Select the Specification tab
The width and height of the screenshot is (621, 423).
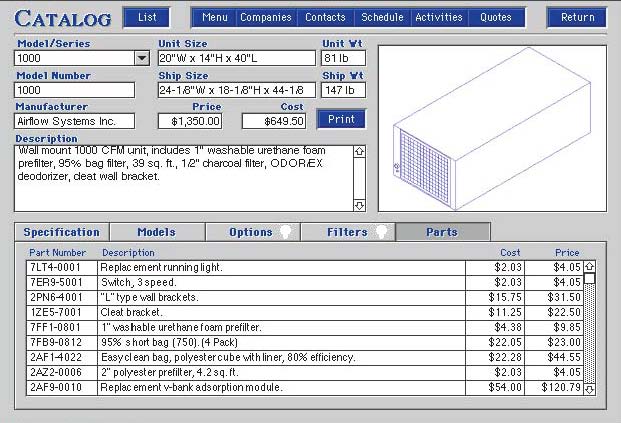(x=62, y=232)
